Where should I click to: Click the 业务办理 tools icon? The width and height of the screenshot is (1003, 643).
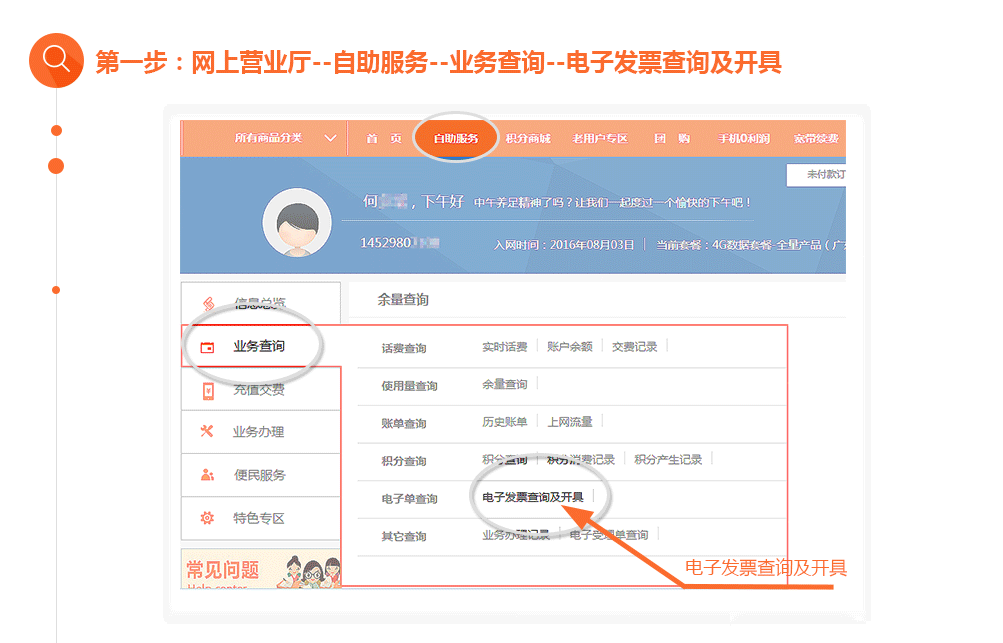click(x=207, y=431)
